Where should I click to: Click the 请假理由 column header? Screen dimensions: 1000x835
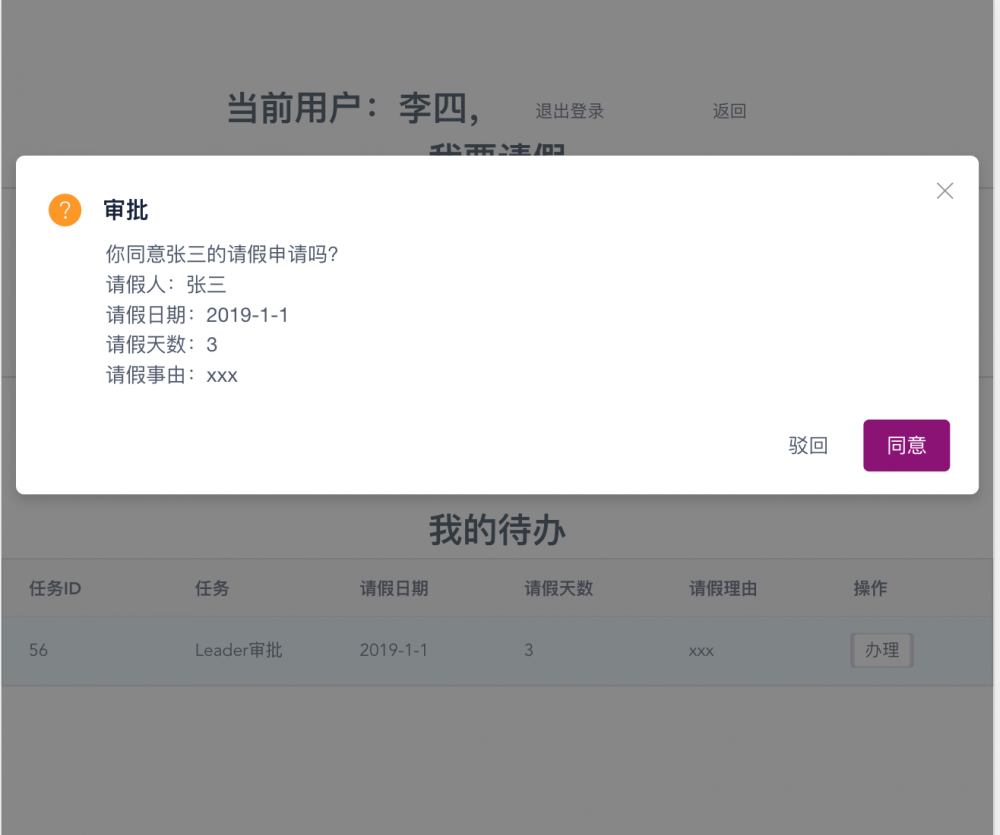click(x=723, y=589)
